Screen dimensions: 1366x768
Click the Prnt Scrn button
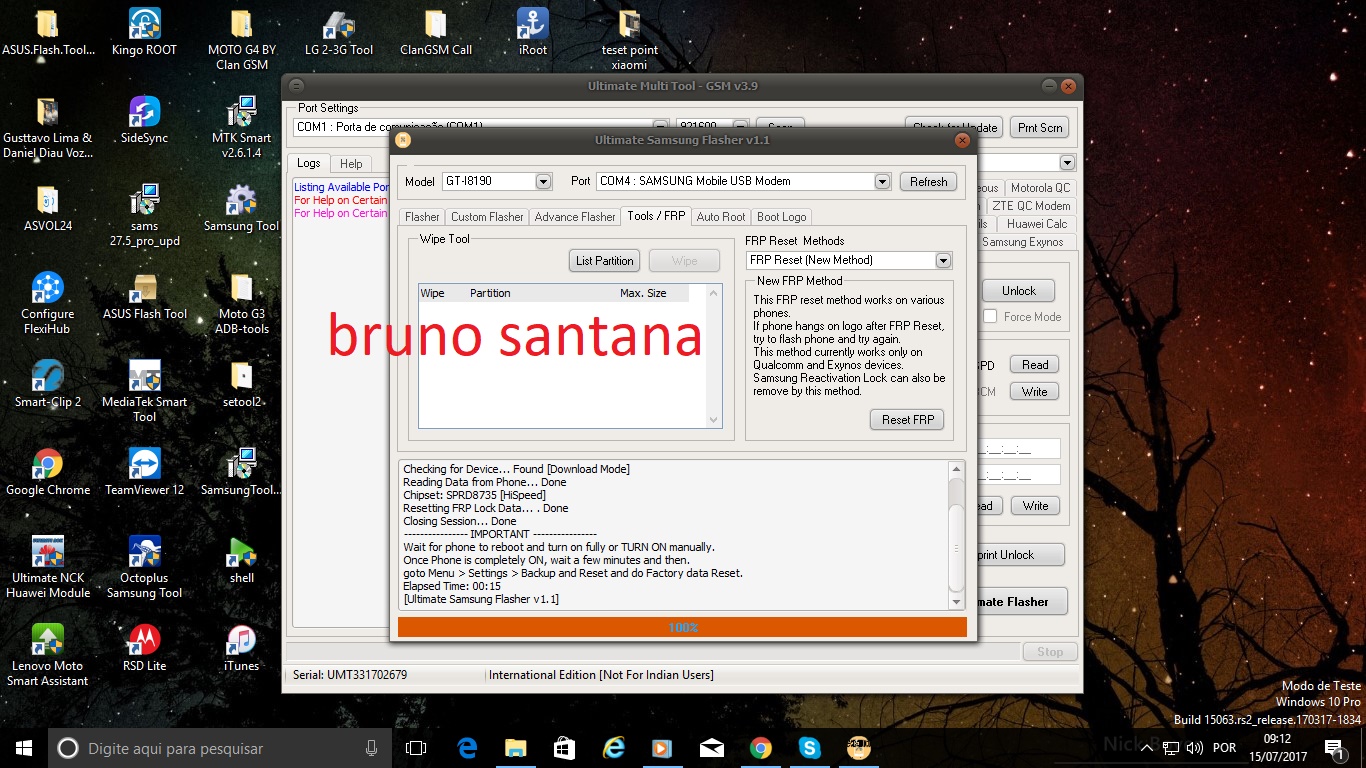tap(1040, 128)
